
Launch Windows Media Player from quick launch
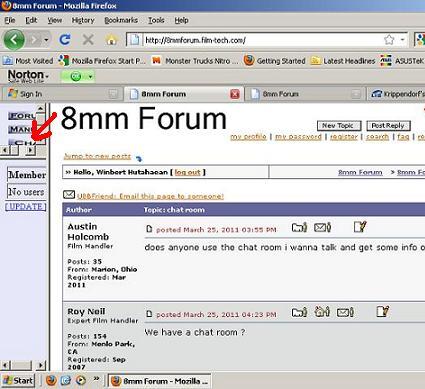click(81, 380)
